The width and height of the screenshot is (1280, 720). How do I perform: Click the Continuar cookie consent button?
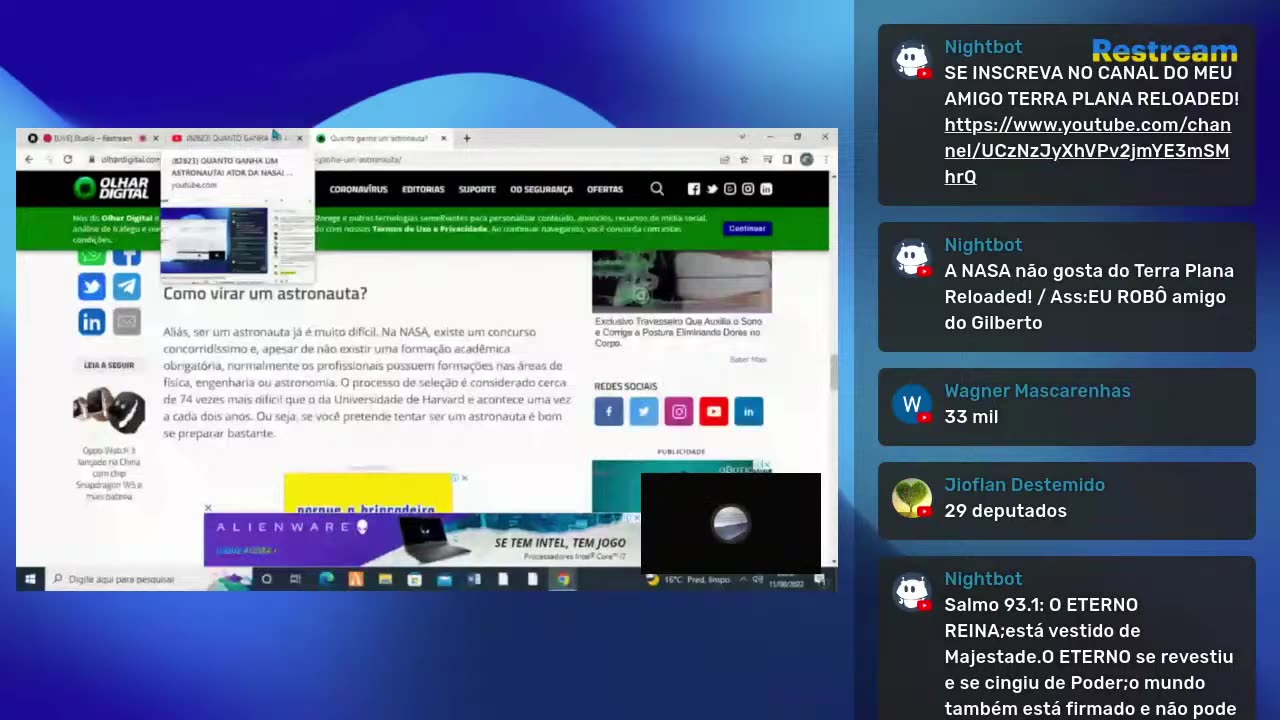coord(747,229)
